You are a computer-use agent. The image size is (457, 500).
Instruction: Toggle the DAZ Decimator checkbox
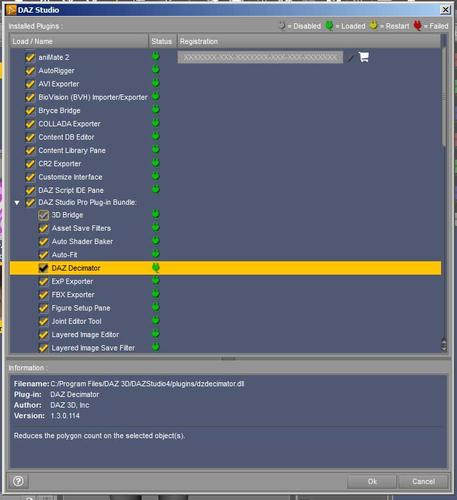point(43,268)
